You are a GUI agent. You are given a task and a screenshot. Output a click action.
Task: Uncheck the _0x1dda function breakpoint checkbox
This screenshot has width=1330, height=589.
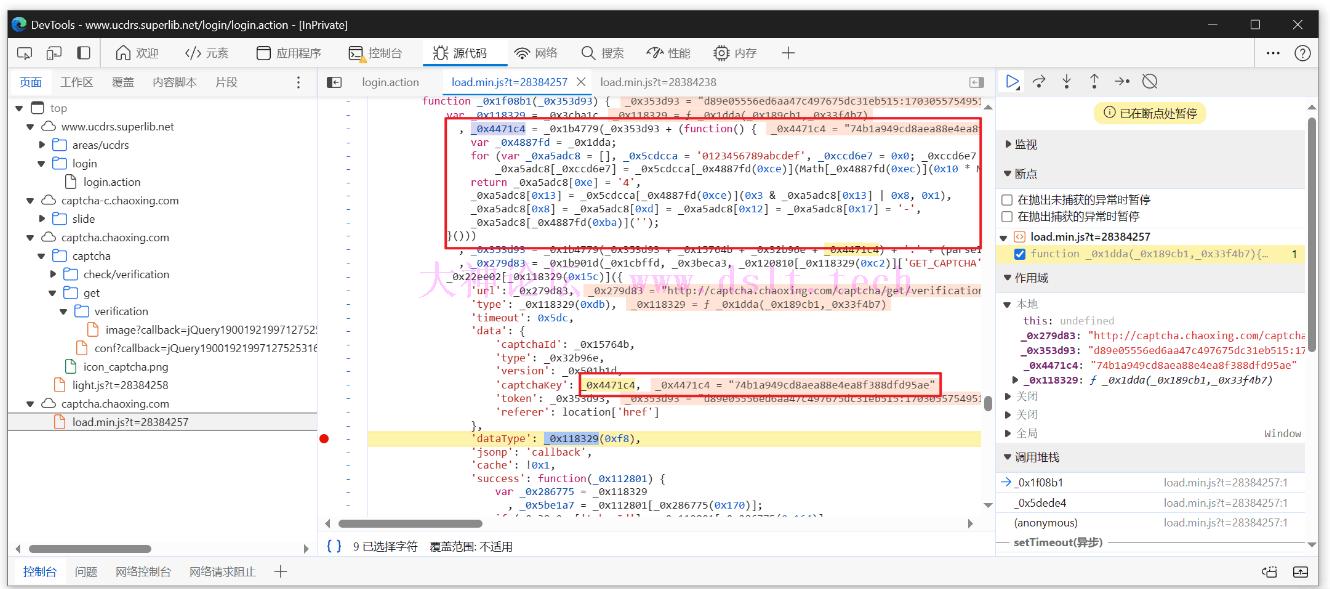click(1020, 254)
